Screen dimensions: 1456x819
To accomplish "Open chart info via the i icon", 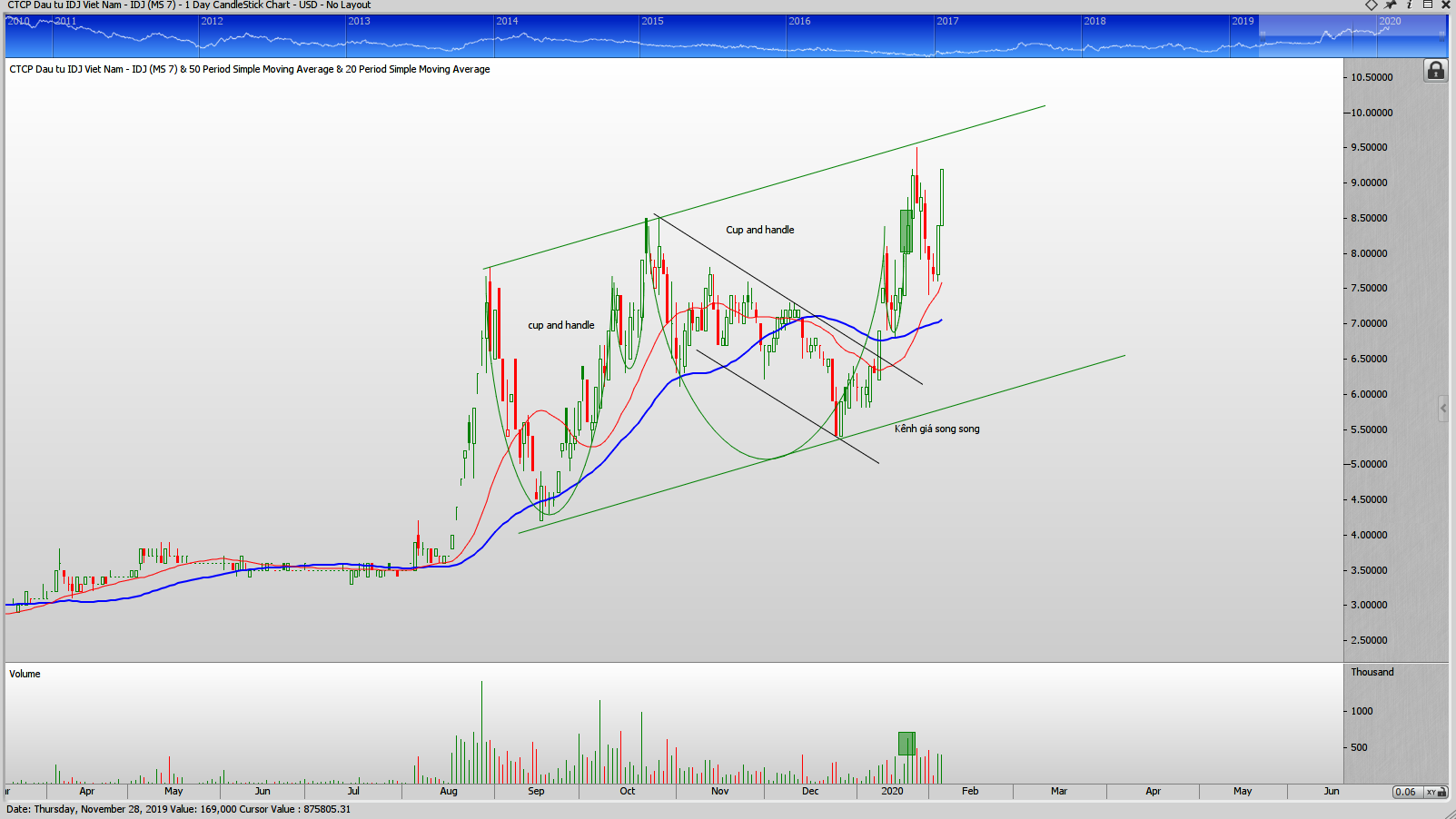I will pos(1410,5).
